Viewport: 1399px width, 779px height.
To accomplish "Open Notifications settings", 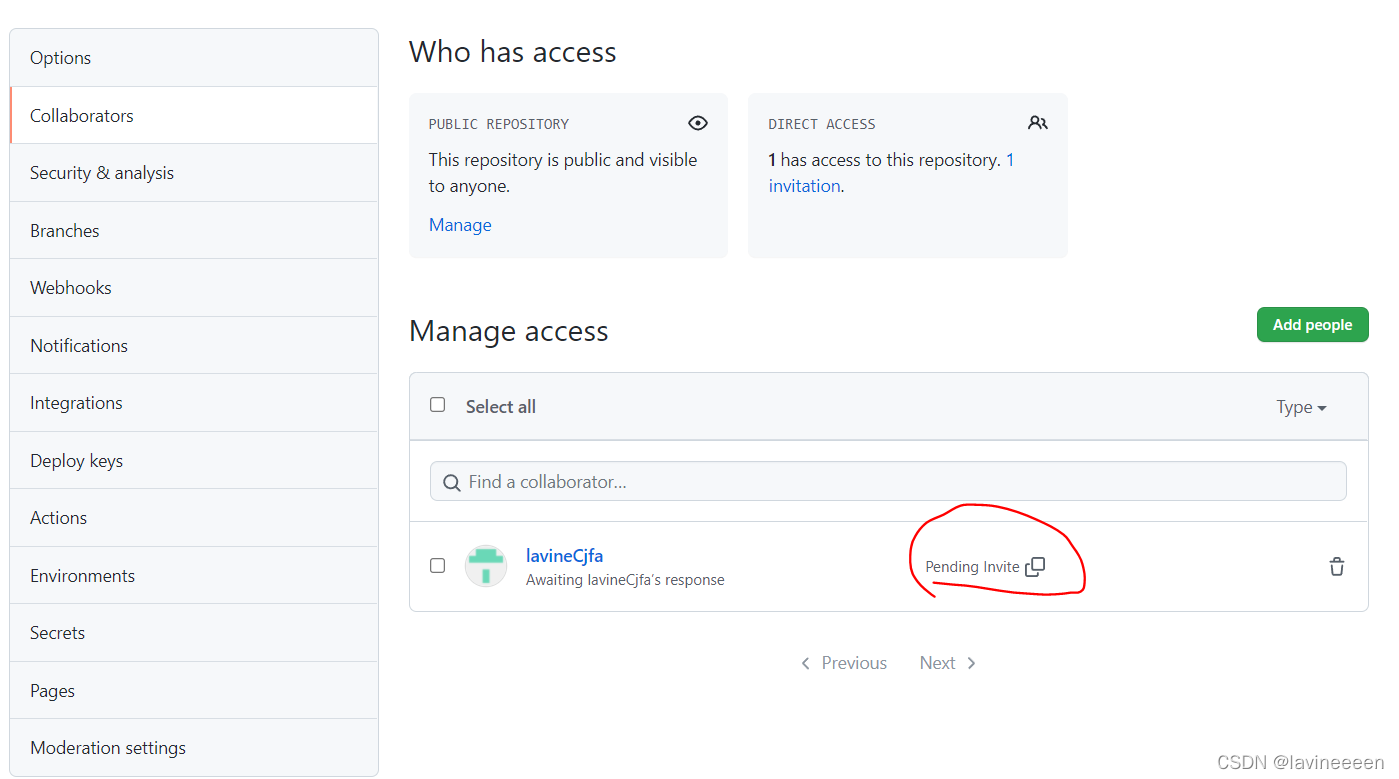I will (194, 345).
